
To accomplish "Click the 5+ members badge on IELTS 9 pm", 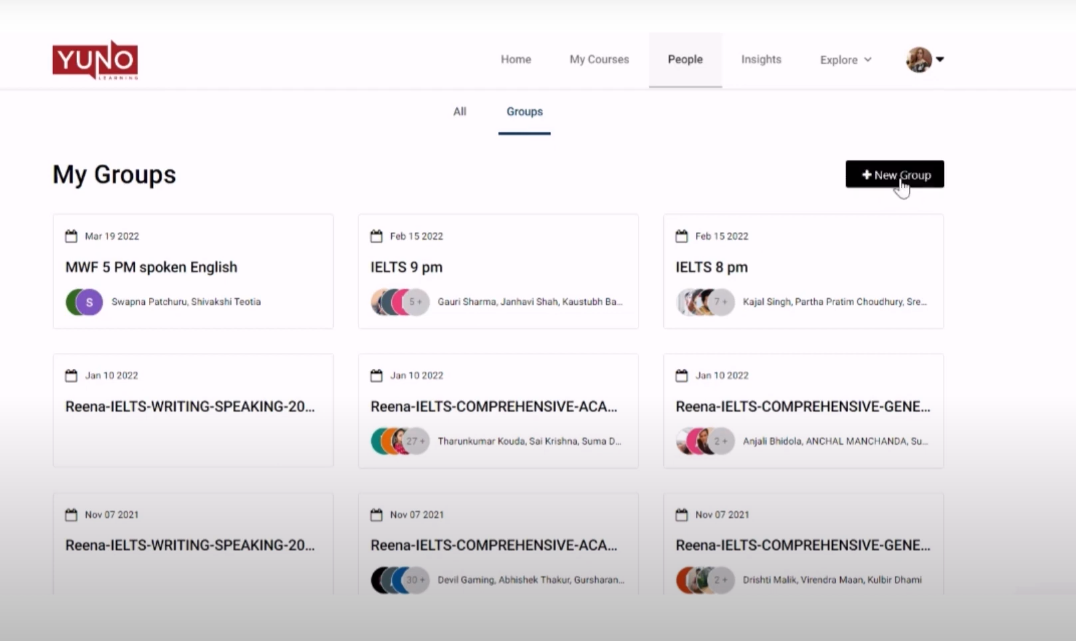I will point(416,302).
